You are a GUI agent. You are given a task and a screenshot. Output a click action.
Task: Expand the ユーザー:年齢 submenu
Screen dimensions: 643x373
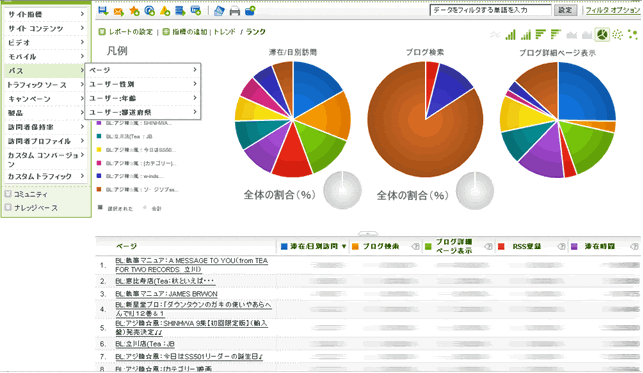pos(143,98)
